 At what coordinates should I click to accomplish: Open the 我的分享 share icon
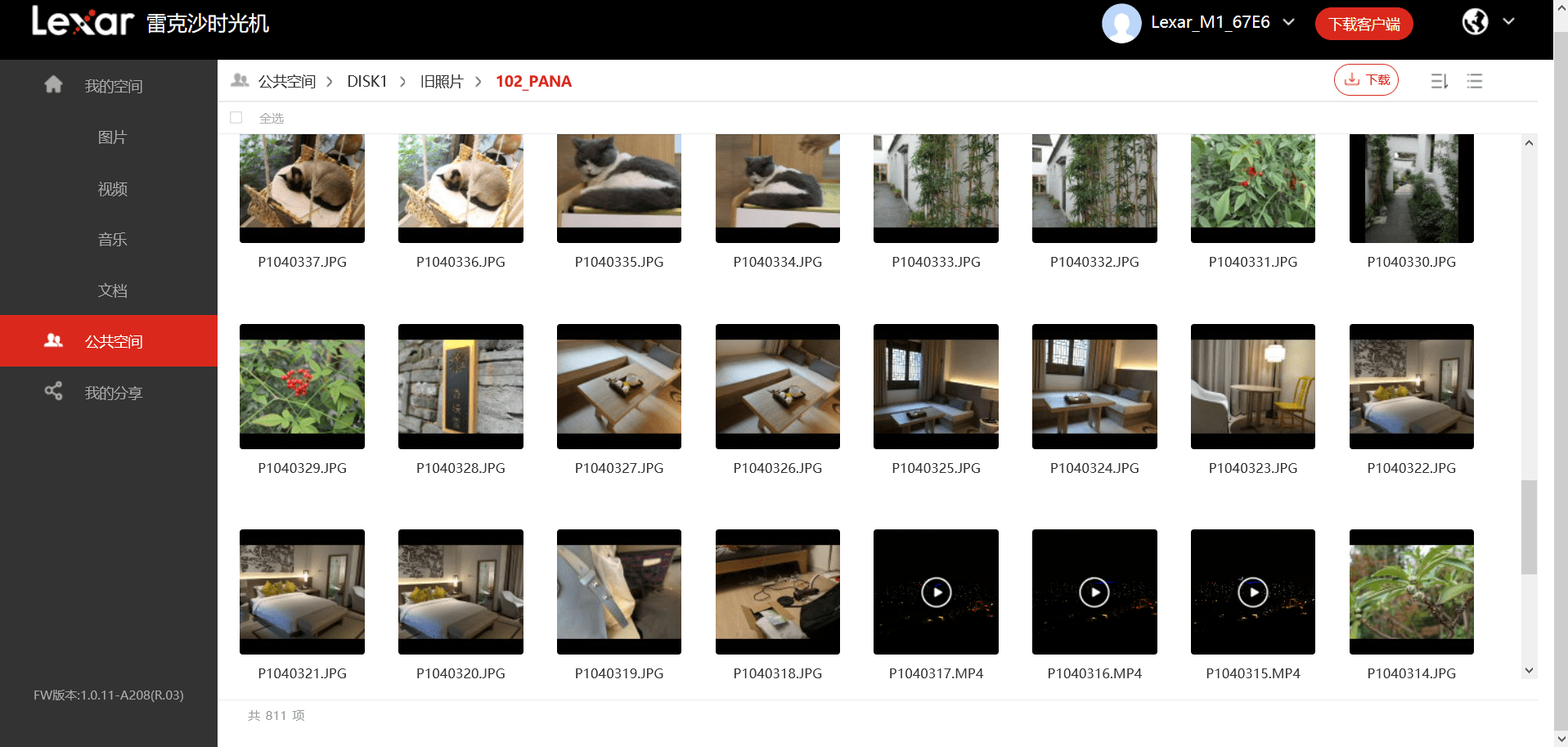[53, 391]
